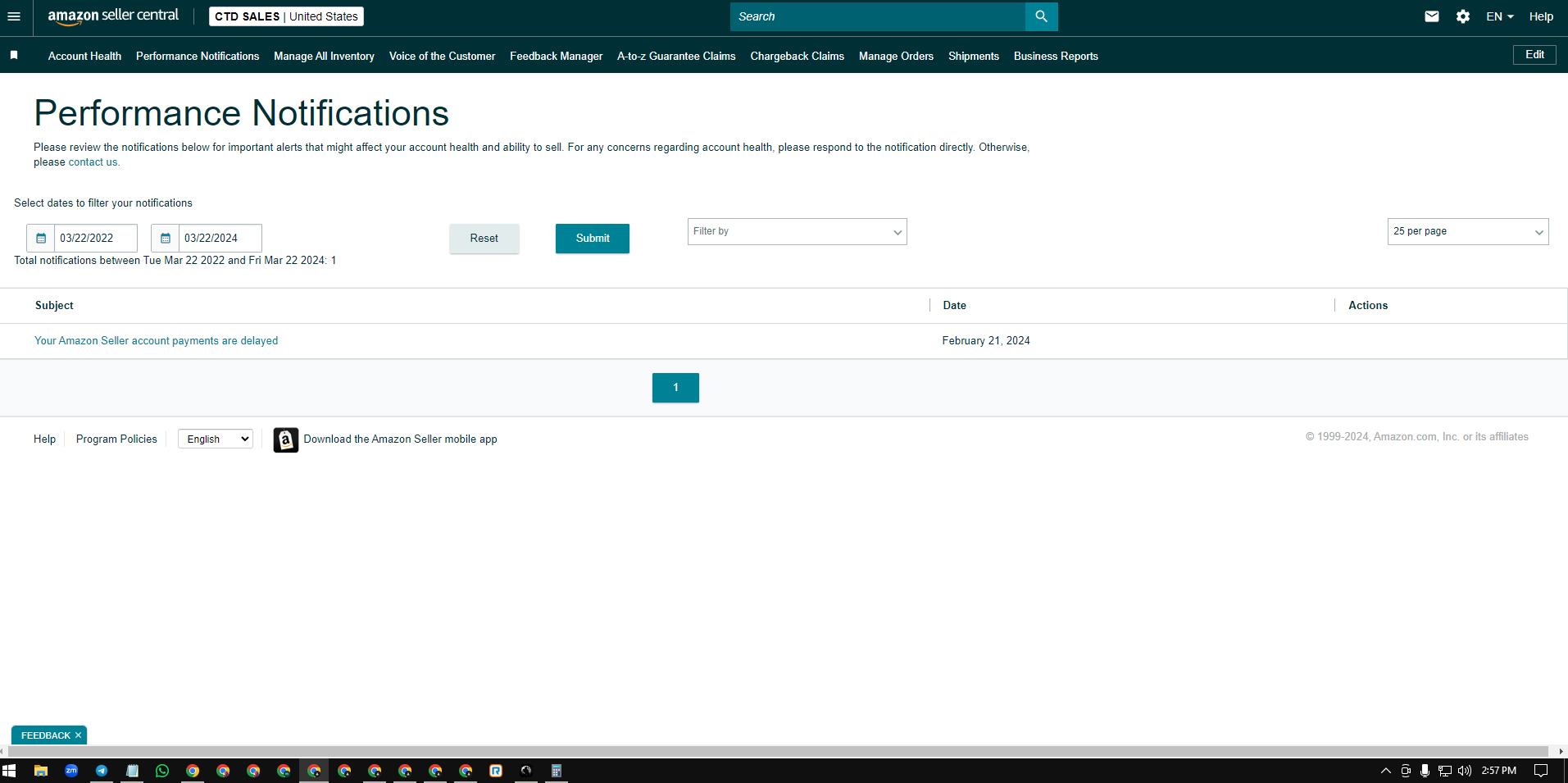Click the 2:57 PM taskbar clock
The height and width of the screenshot is (783, 1568).
(1499, 771)
